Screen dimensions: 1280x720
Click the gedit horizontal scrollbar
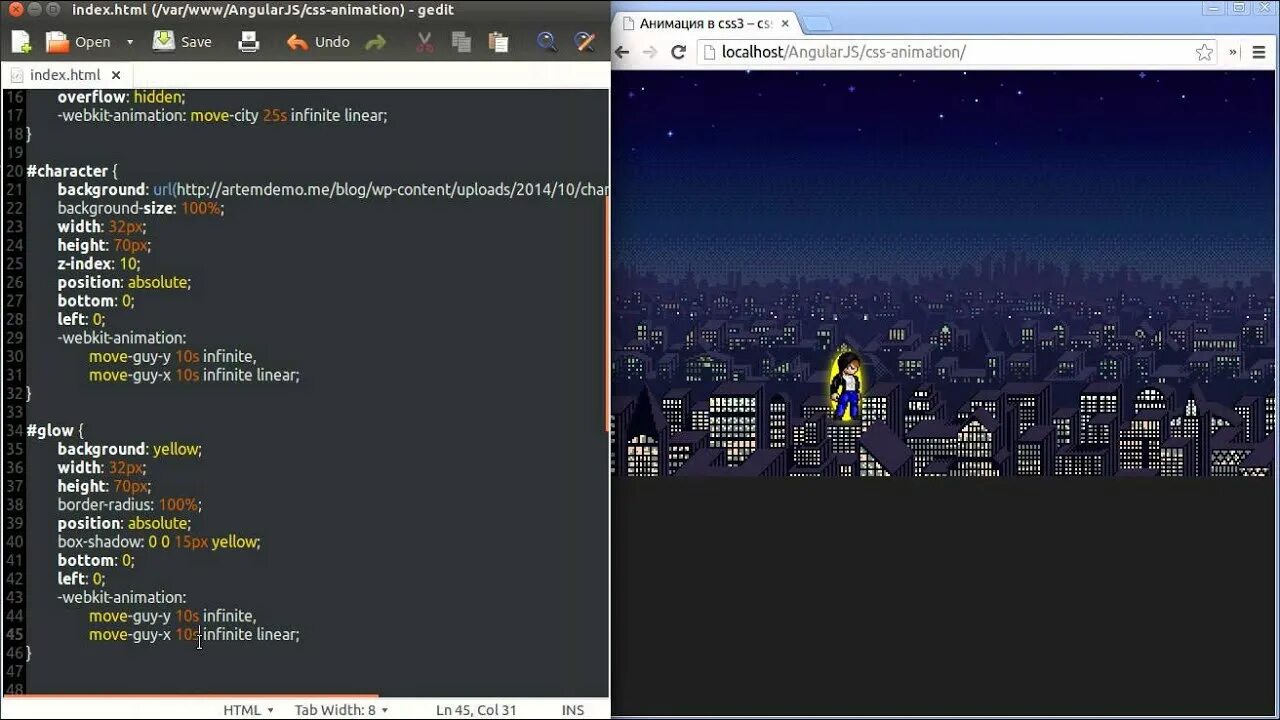pos(190,695)
